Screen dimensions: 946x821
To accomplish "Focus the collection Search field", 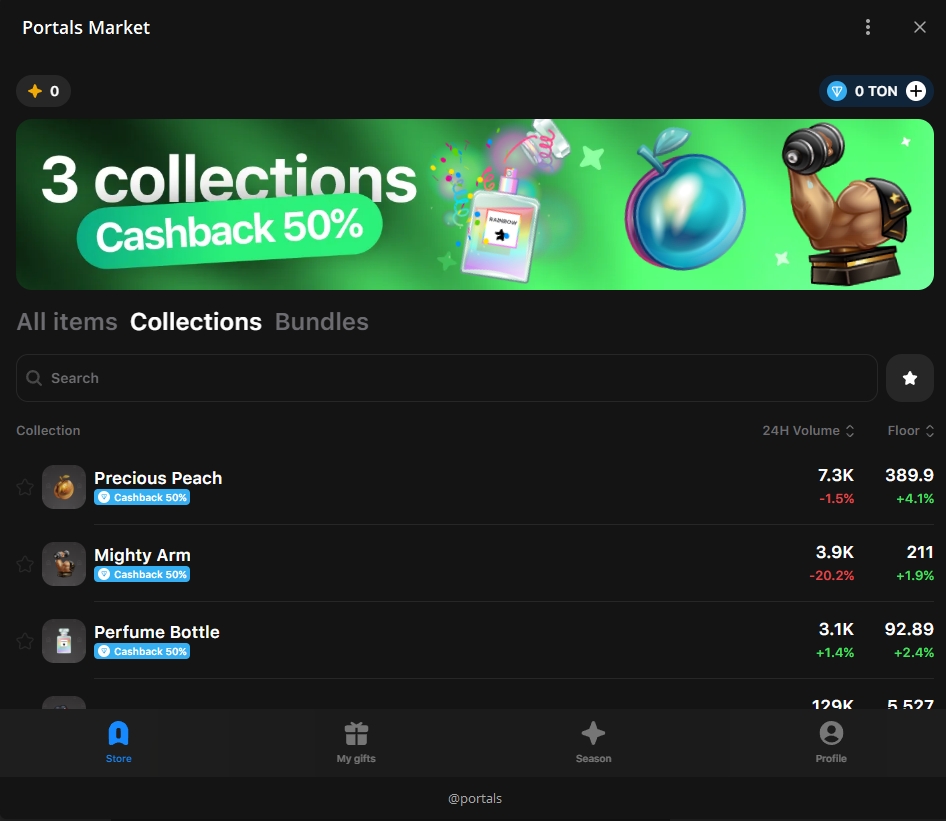I will [x=446, y=378].
